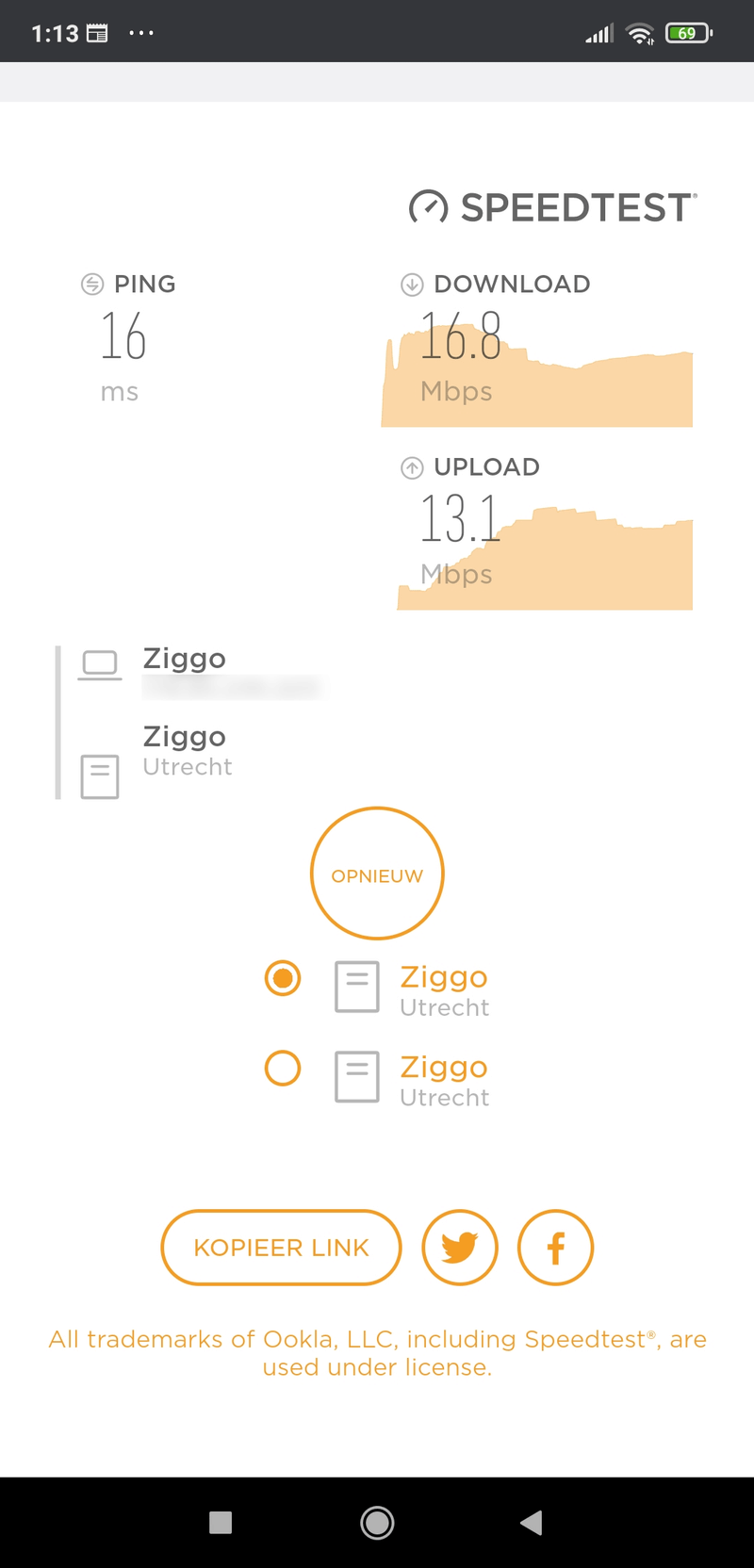
Task: Share result via Facebook icon
Action: click(x=556, y=1248)
